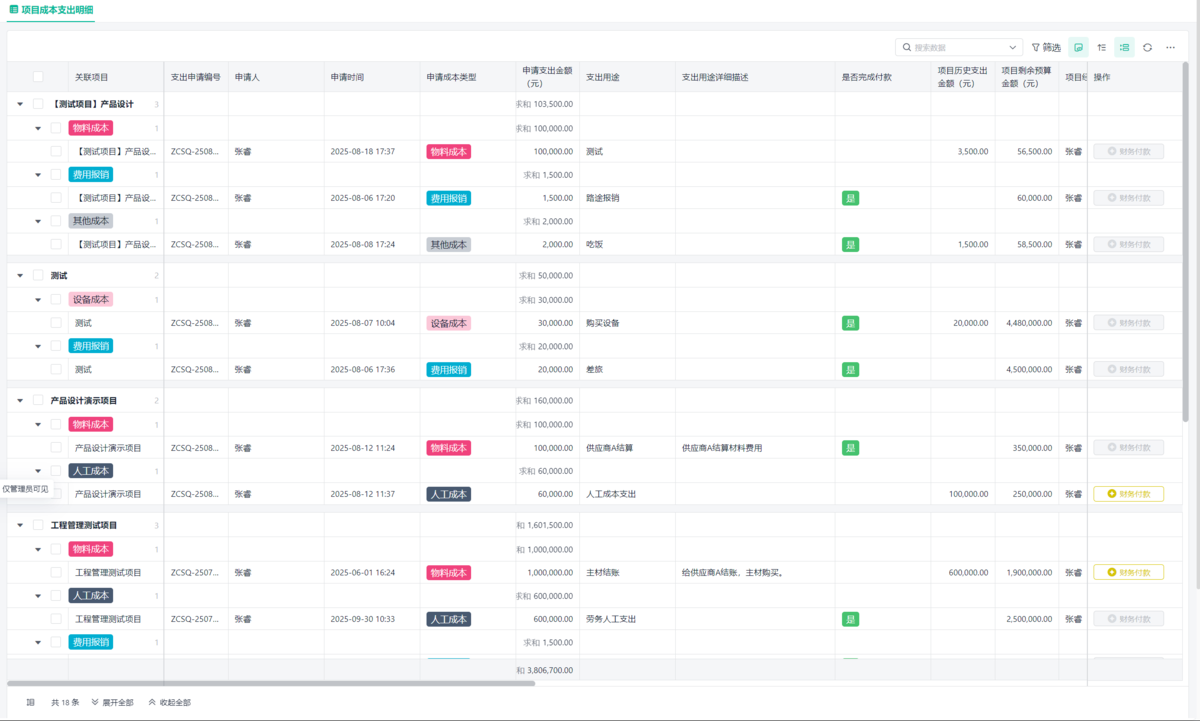Viewport: 1200px width, 721px height.
Task: Click the 设备成本 tag in the 购买设备 row
Action: click(x=449, y=323)
